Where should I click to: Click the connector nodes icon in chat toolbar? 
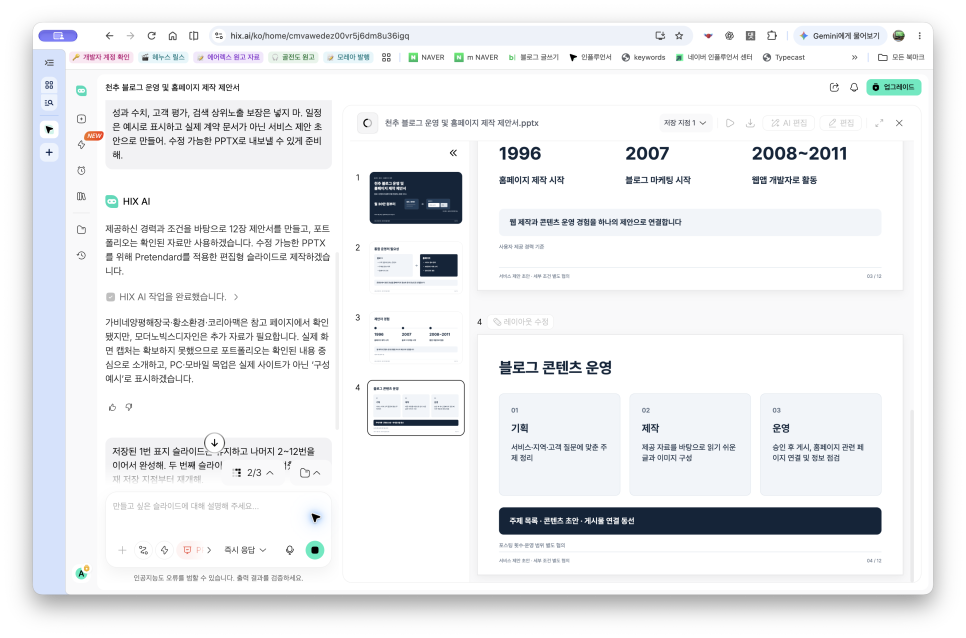tap(144, 550)
